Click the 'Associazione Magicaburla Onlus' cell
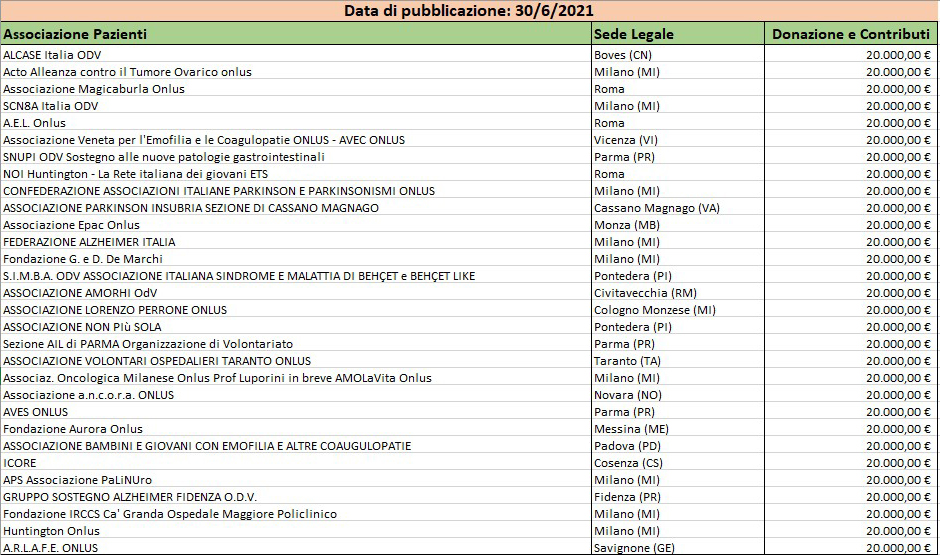Viewport: 940px width, 555px height. click(296, 89)
